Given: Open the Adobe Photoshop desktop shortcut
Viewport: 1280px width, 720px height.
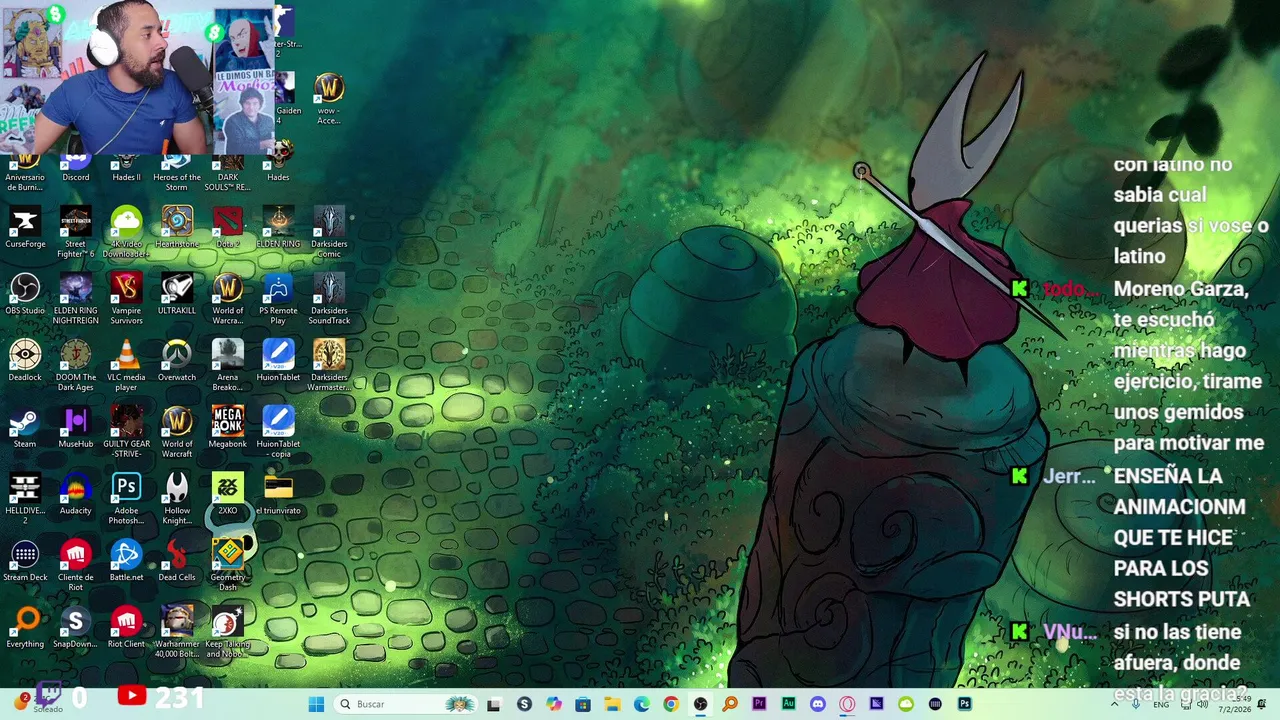Looking at the screenshot, I should coord(126,499).
